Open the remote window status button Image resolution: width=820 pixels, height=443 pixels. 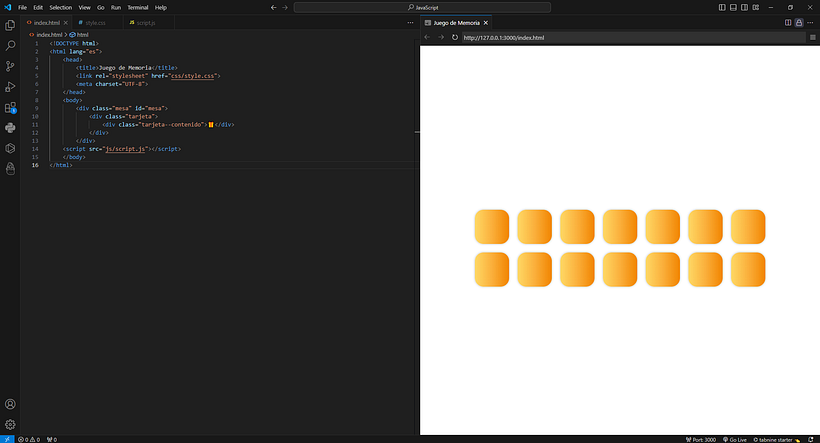[7, 439]
